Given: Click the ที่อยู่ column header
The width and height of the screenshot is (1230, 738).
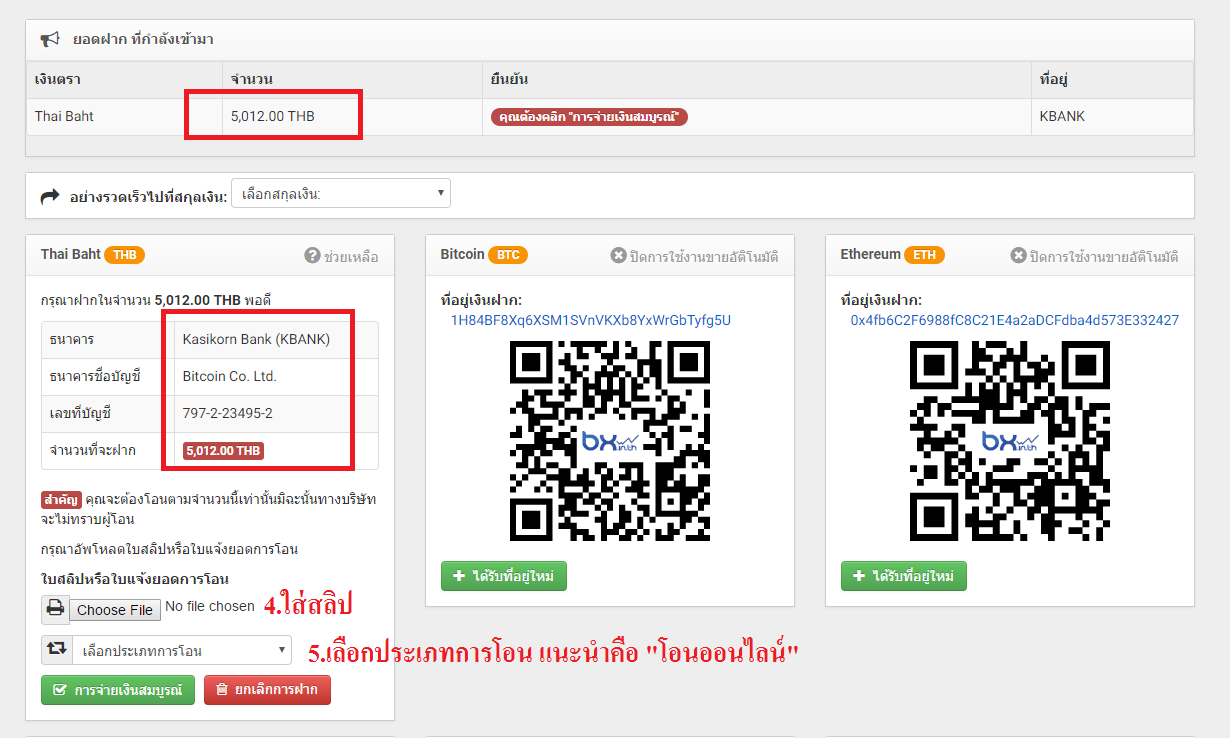Looking at the screenshot, I should pos(1113,79).
